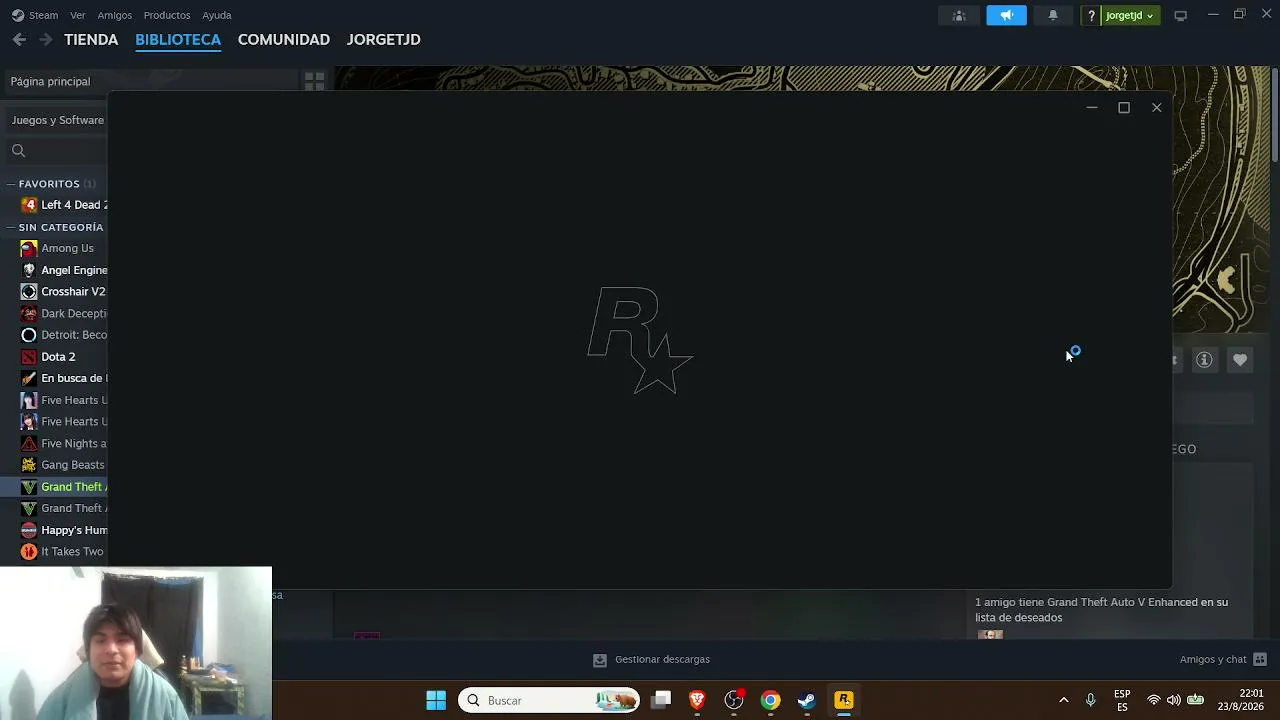
Task: Open the Amigos menu
Action: pyautogui.click(x=115, y=15)
